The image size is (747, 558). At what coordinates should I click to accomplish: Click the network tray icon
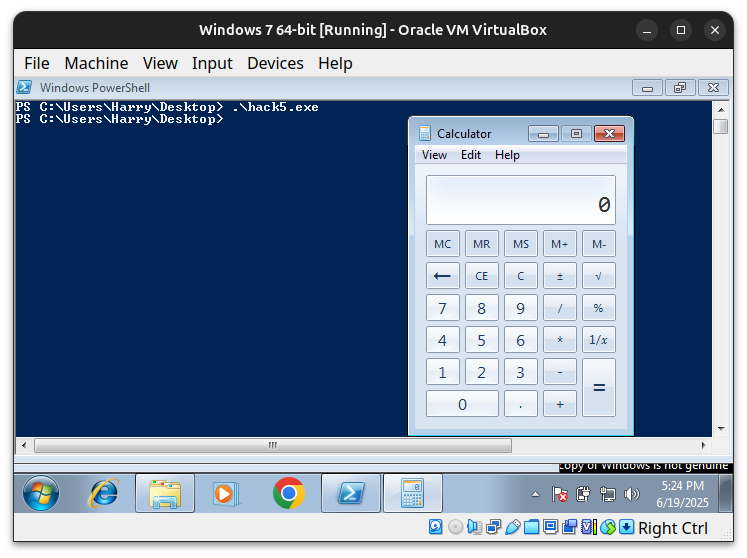point(607,494)
